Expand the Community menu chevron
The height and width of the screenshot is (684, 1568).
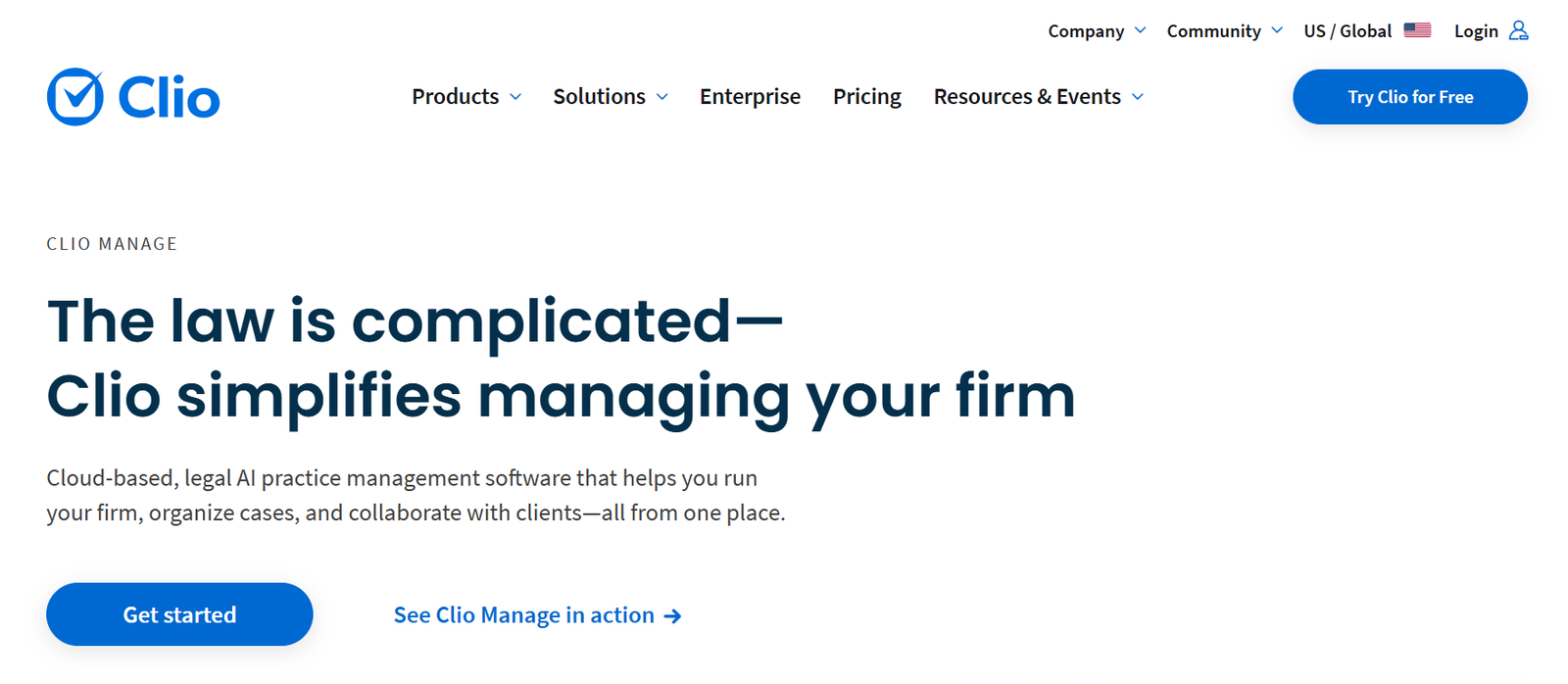[x=1277, y=30]
